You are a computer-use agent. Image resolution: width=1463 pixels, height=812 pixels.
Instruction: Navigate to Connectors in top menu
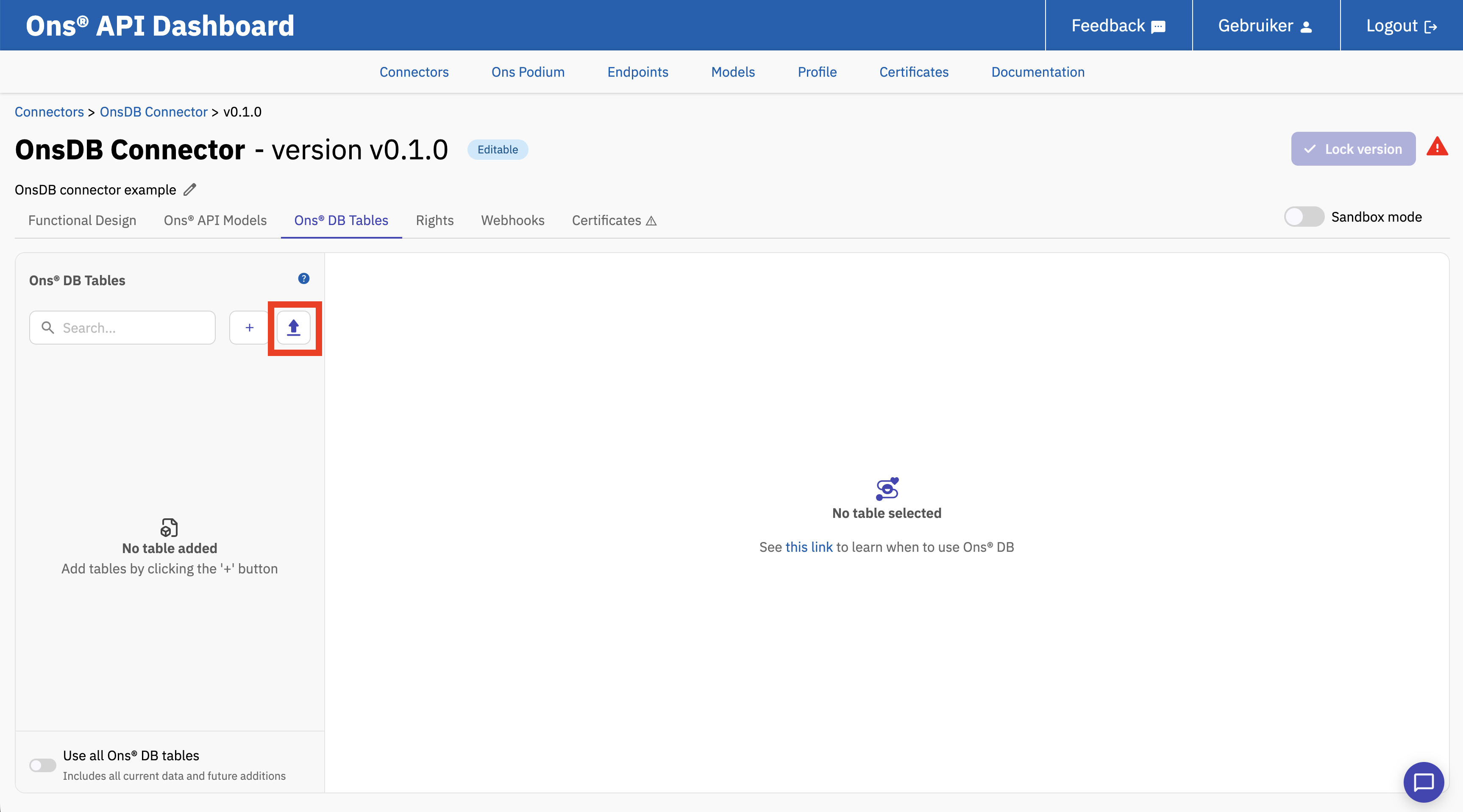pos(414,72)
